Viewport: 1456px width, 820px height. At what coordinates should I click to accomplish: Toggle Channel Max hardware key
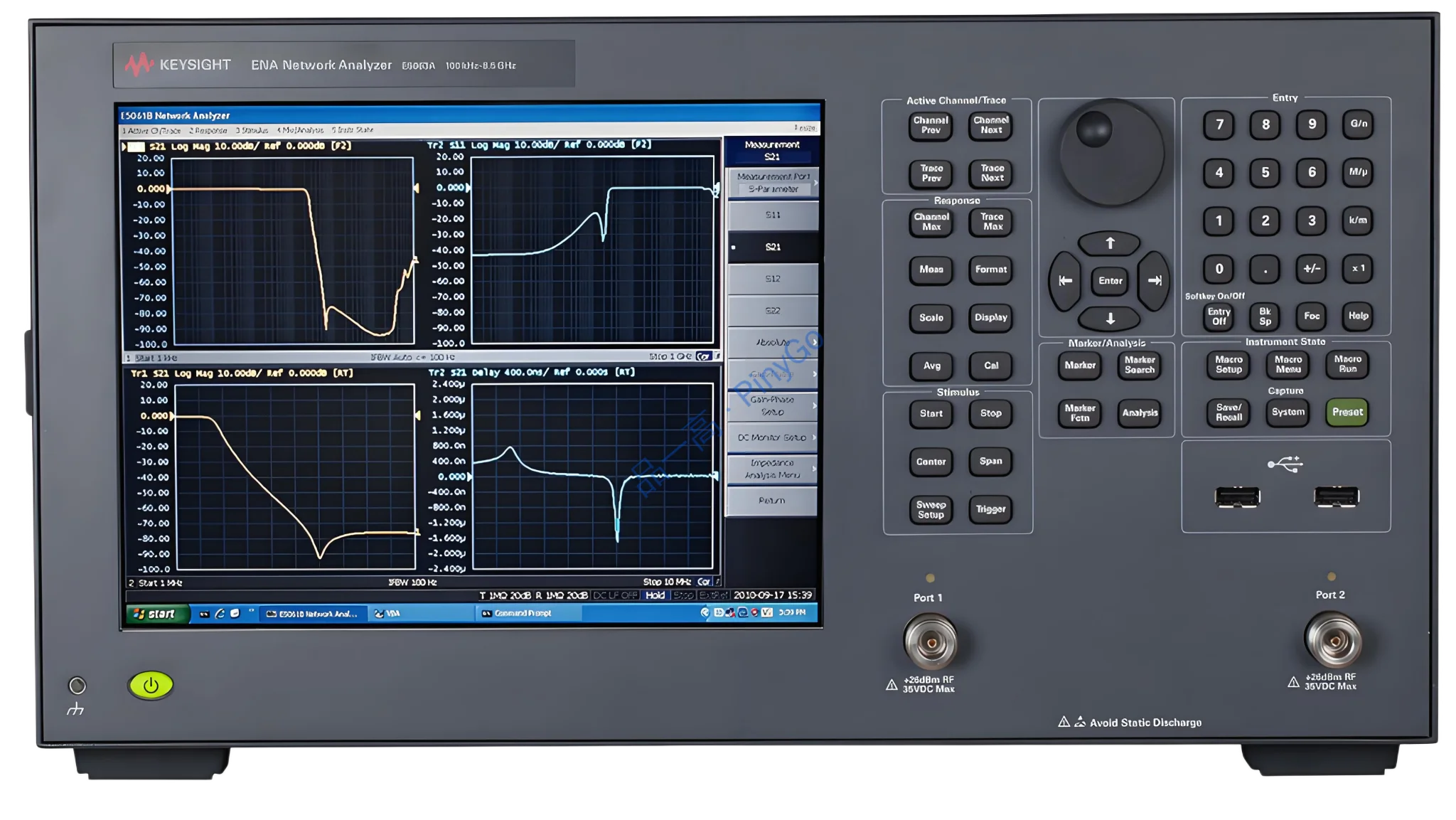tap(931, 222)
